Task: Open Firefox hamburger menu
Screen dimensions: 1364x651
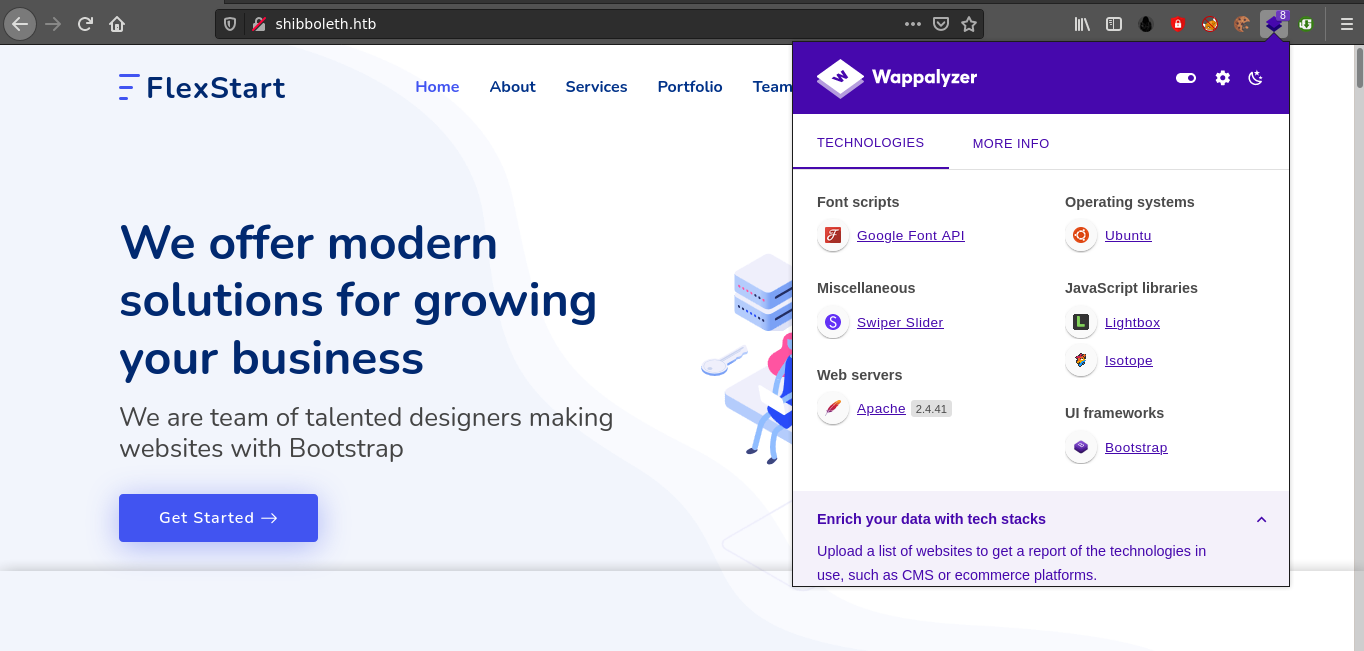Action: [x=1346, y=24]
